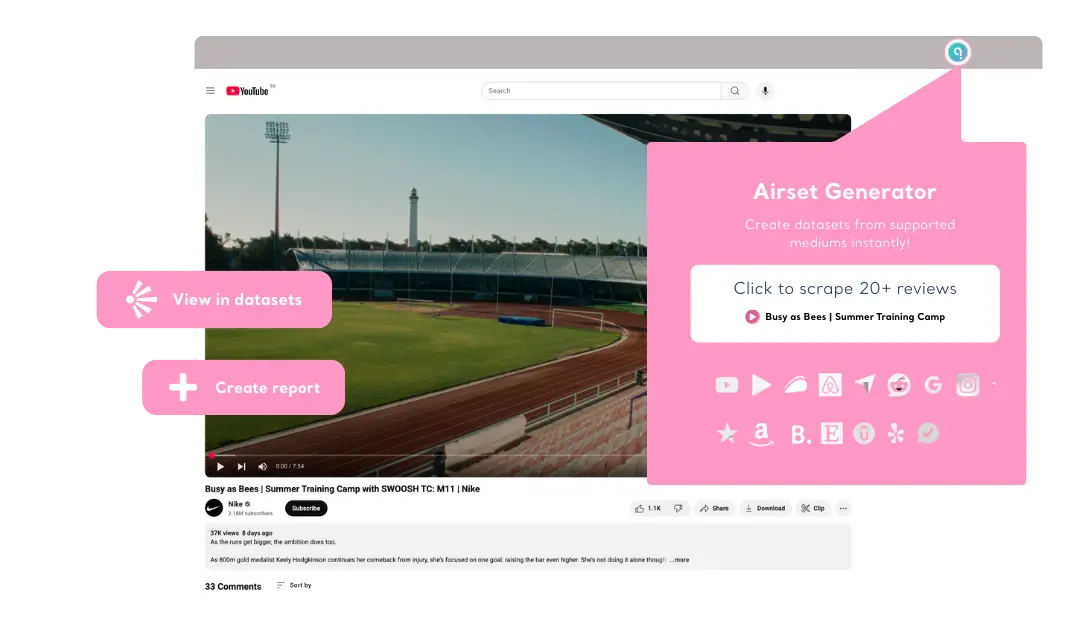Open the YouTube hamburger menu

[210, 90]
